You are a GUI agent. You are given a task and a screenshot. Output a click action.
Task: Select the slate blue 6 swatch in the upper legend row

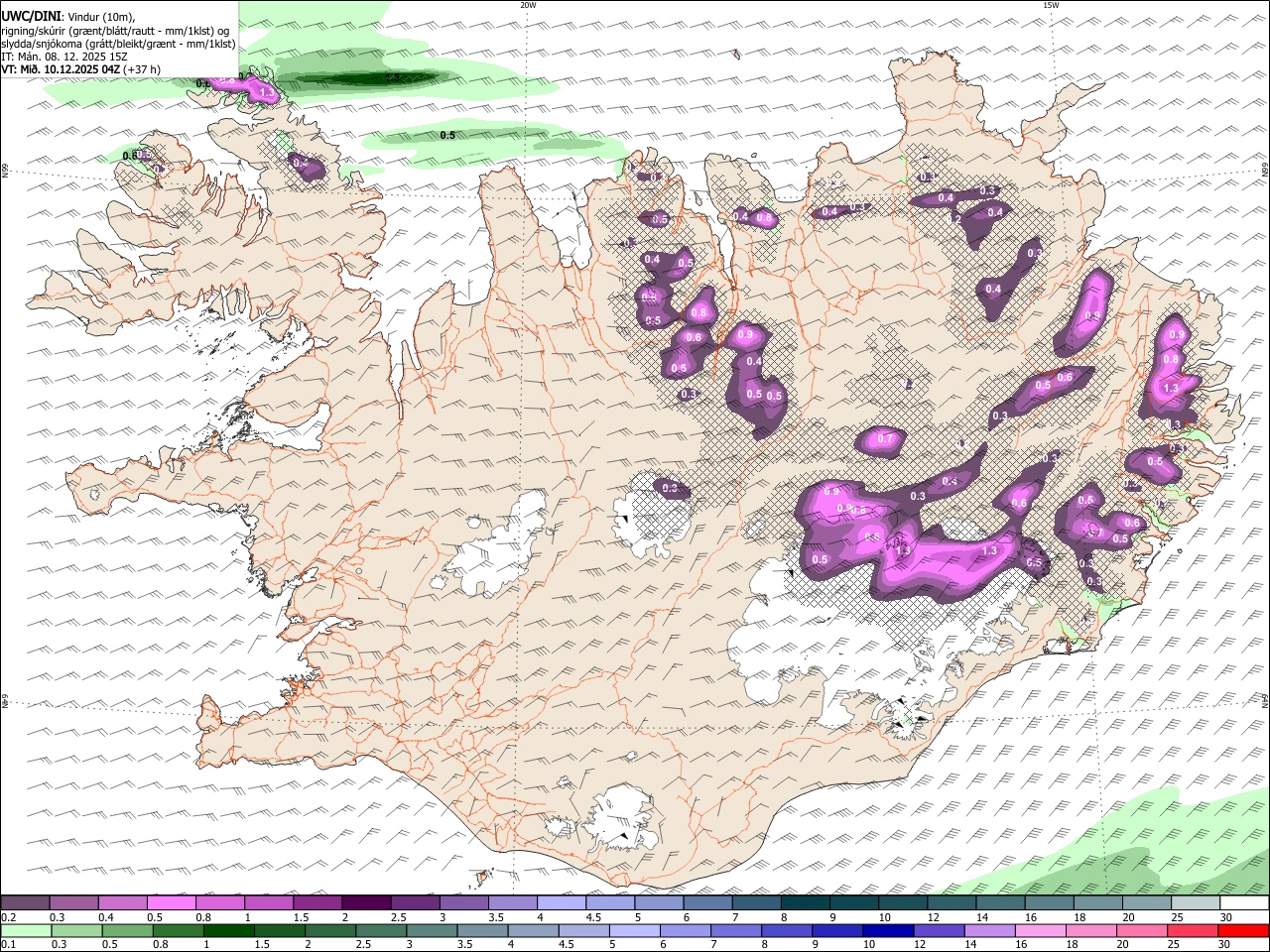click(707, 903)
